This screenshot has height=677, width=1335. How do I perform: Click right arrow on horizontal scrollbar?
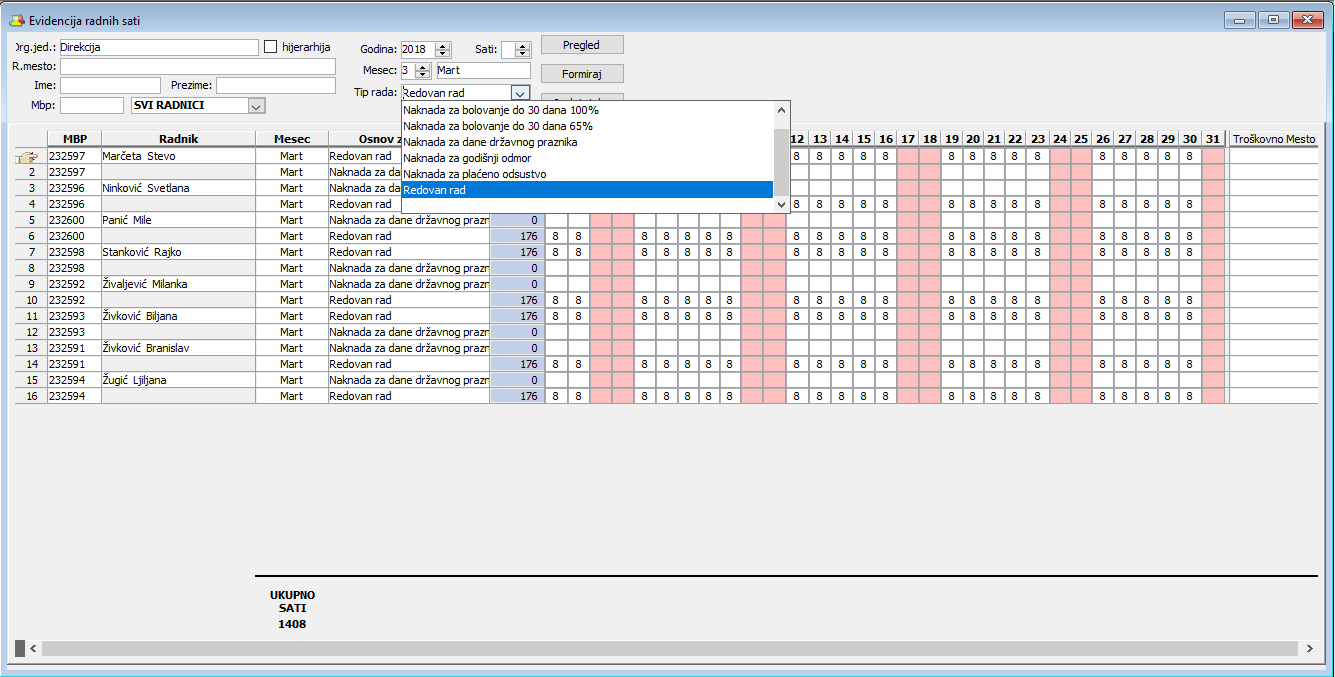(x=1307, y=649)
